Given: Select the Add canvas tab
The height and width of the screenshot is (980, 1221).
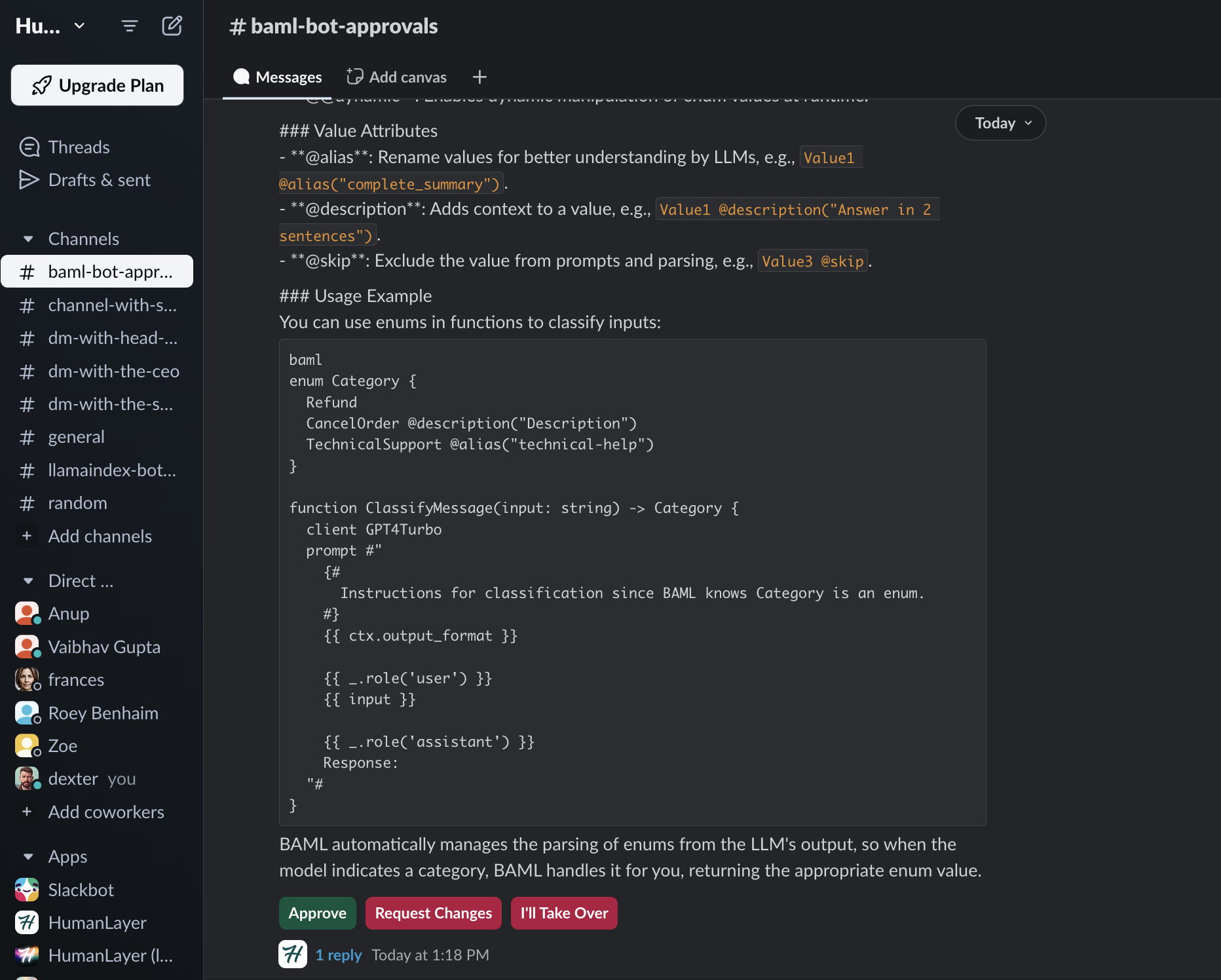Looking at the screenshot, I should (x=397, y=77).
